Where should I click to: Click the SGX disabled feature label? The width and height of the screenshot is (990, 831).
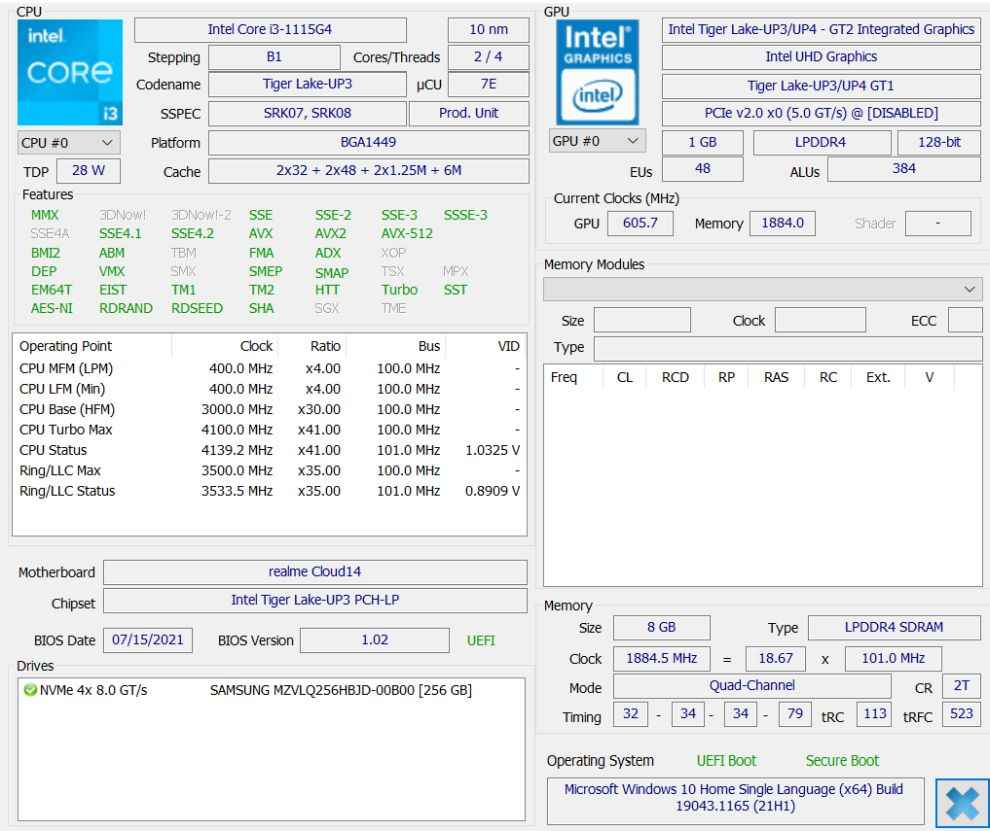(x=327, y=308)
